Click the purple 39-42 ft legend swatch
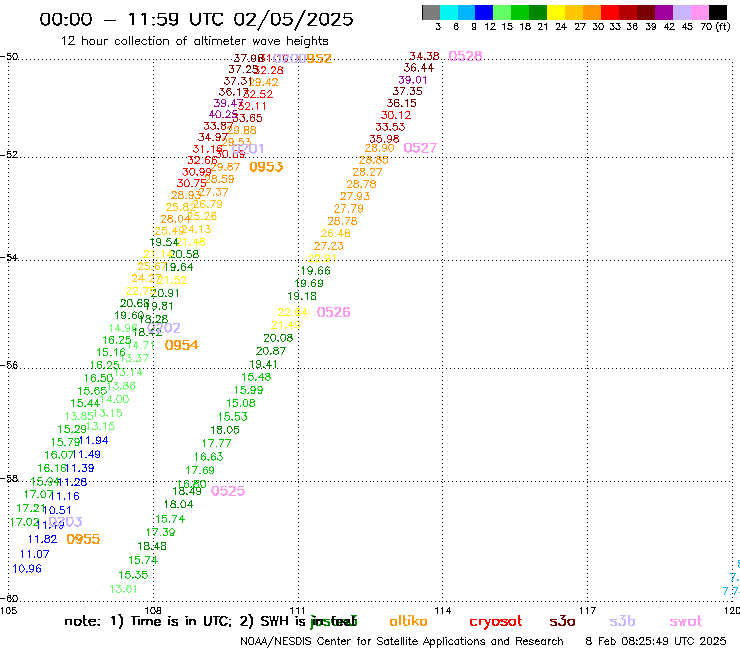740x650 pixels. tap(664, 12)
